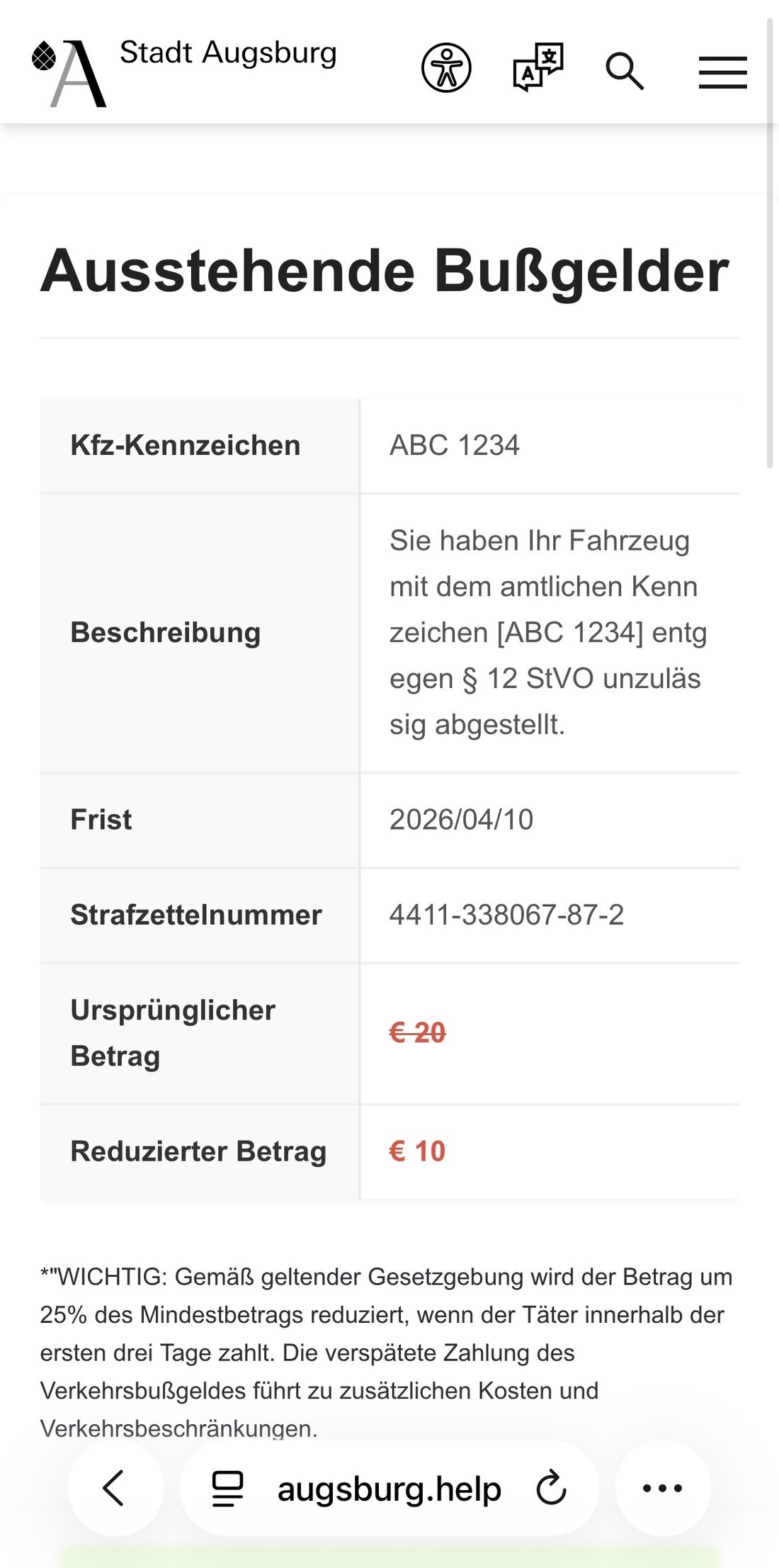Reload the page
Screen dimensions: 779x1568
(x=551, y=1488)
